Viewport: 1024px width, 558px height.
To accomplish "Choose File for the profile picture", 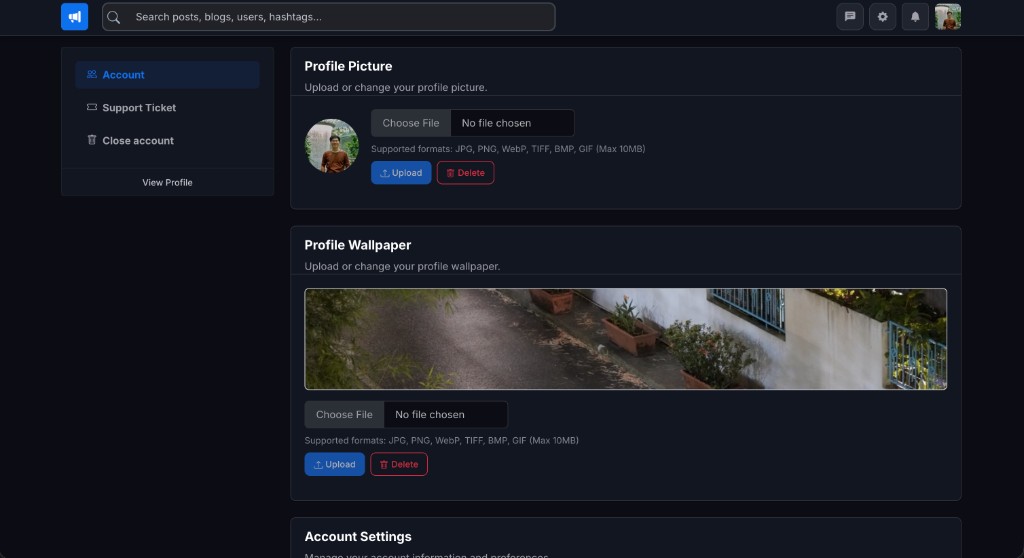I will 411,123.
